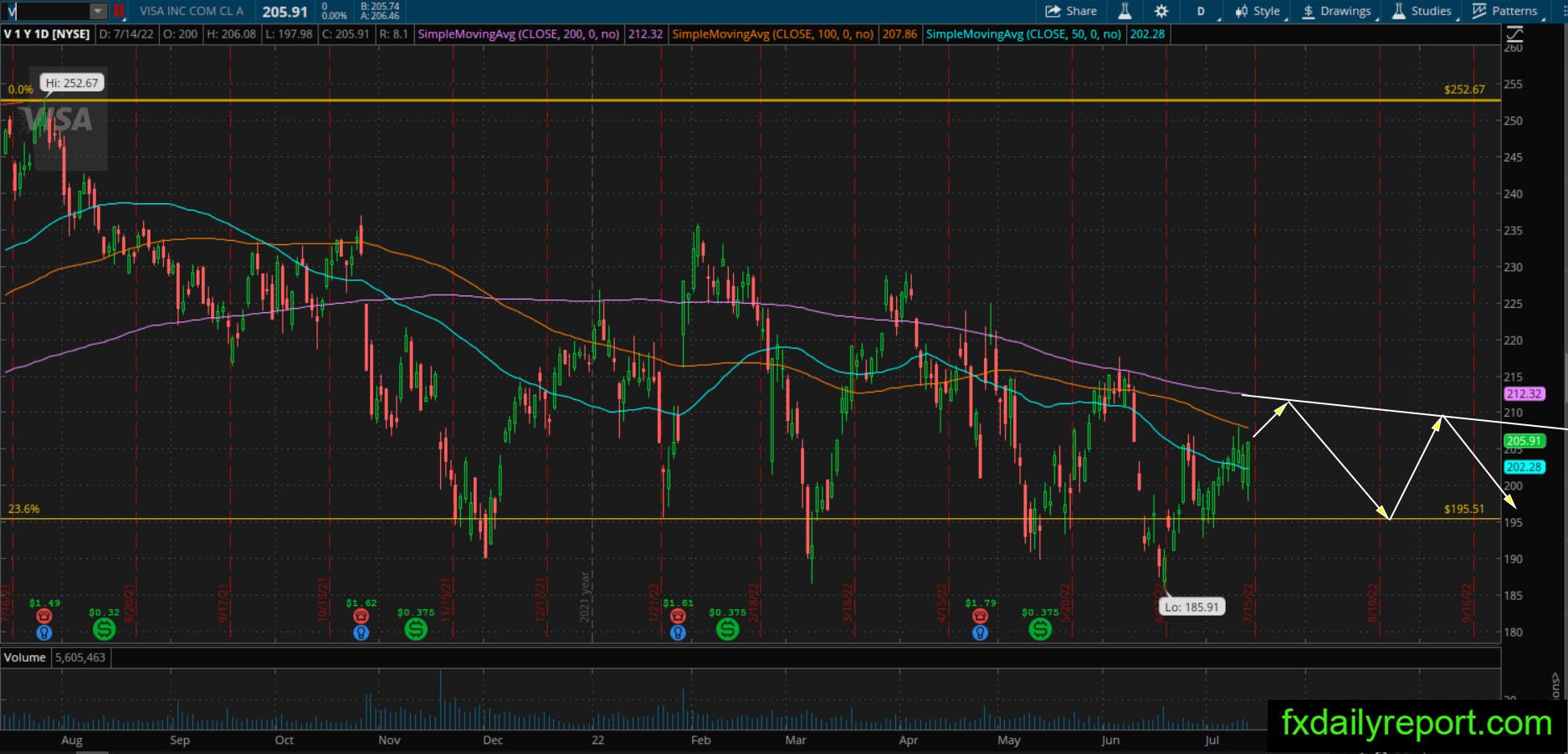This screenshot has height=754, width=1568.
Task: Select the 50-period SimpleMovingAvg study label
Action: coord(1023,34)
